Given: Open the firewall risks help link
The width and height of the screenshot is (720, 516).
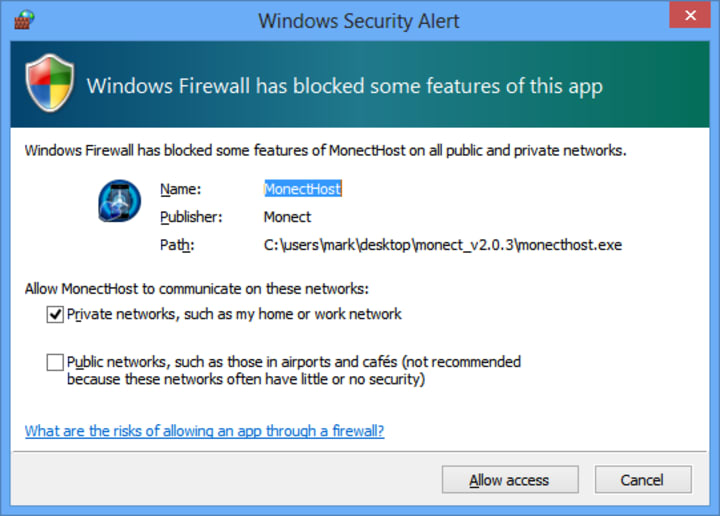Looking at the screenshot, I should 204,431.
